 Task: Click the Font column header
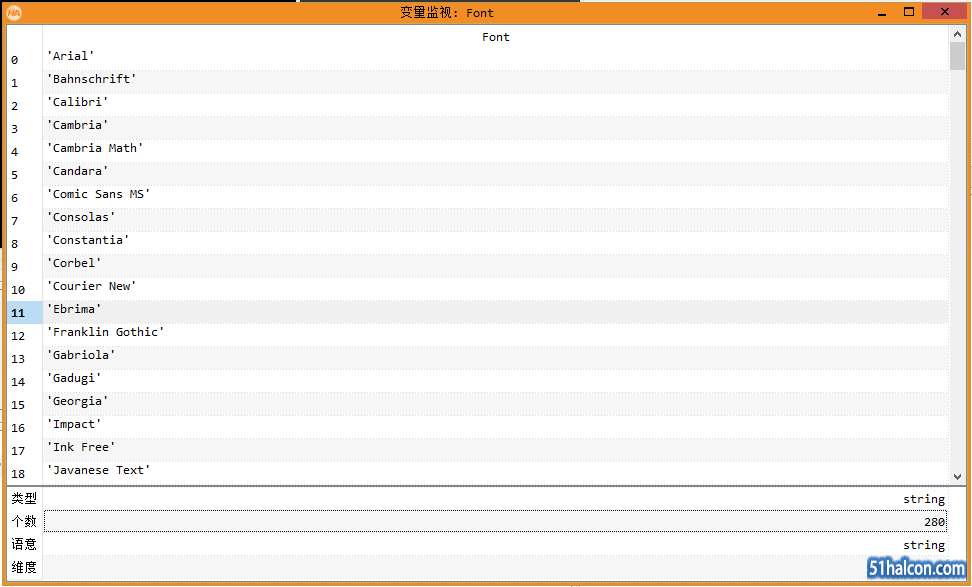coord(496,37)
